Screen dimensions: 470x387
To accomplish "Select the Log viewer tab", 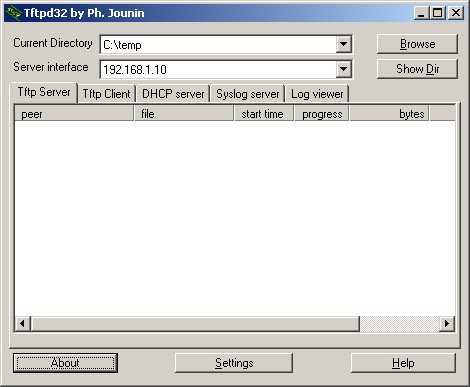I will (317, 94).
